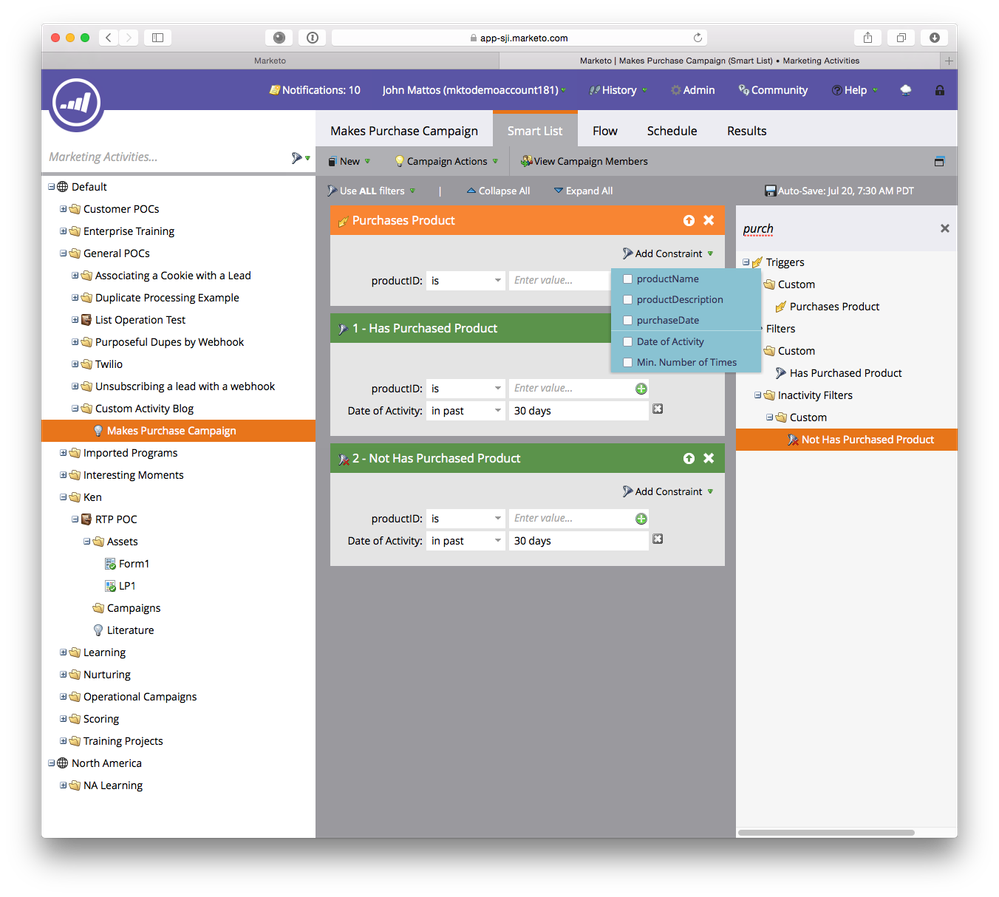The width and height of the screenshot is (999, 897).
Task: Open Safari downloads icon
Action: point(935,38)
